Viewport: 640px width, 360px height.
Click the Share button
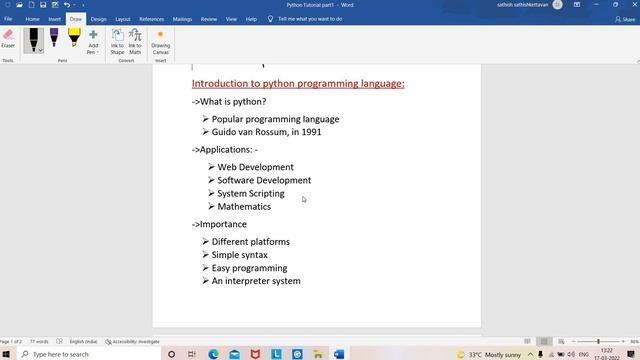pyautogui.click(x=625, y=19)
